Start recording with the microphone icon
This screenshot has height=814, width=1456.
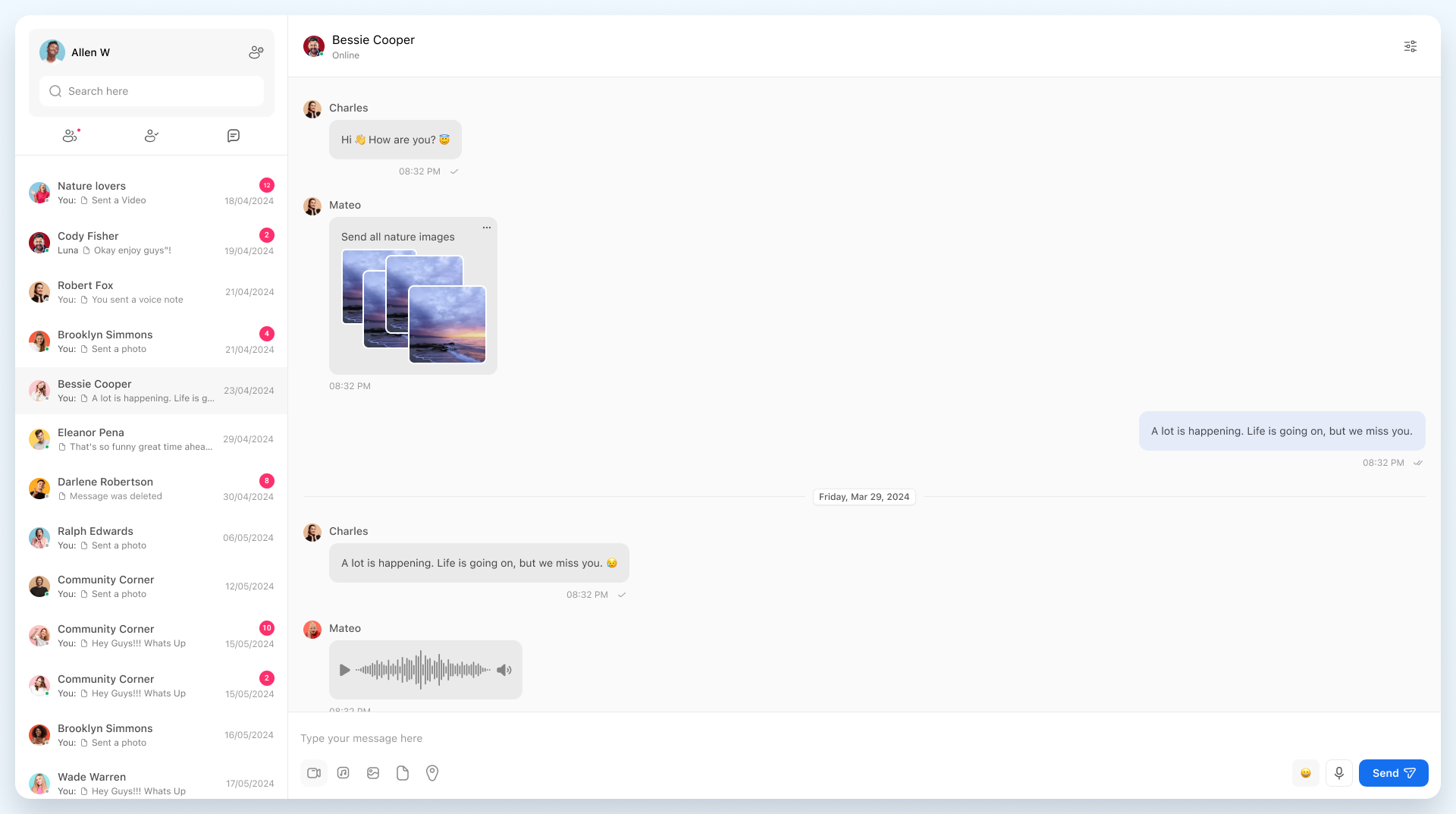[x=1338, y=772]
